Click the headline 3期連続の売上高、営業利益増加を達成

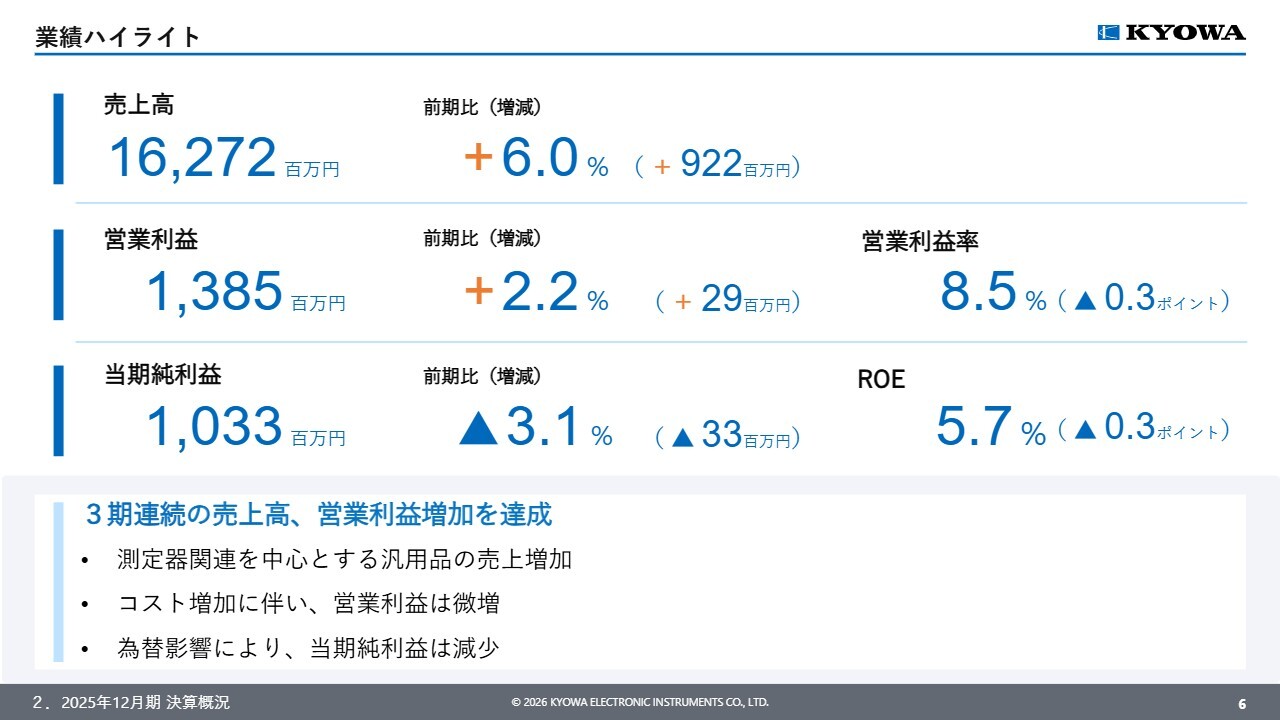[x=319, y=515]
